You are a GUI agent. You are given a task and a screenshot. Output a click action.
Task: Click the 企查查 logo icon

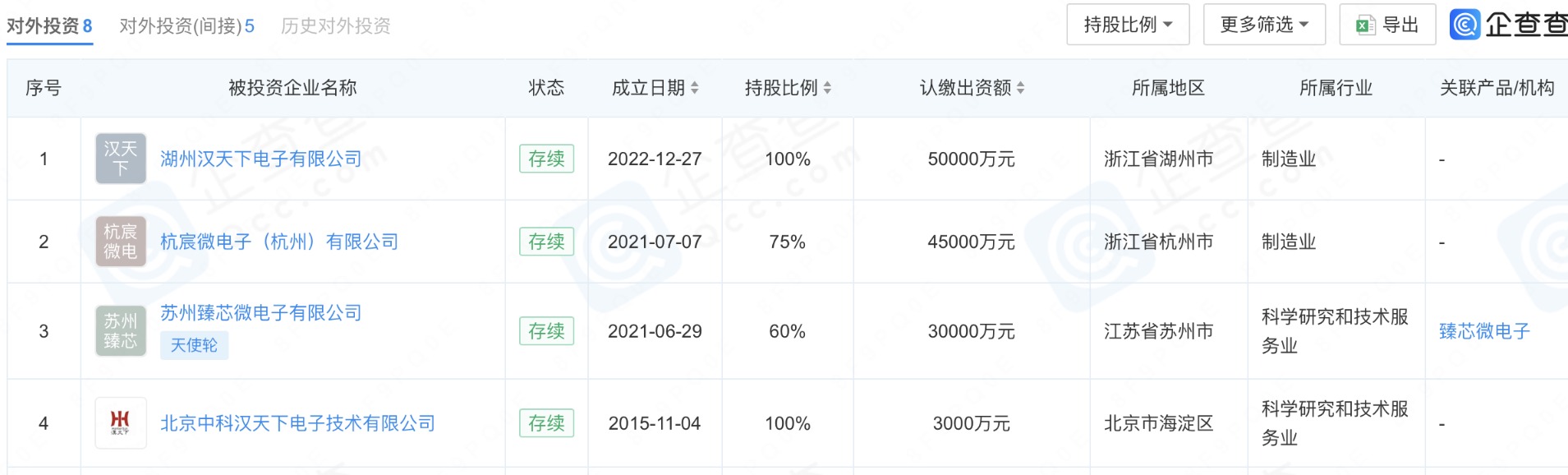[x=1464, y=25]
